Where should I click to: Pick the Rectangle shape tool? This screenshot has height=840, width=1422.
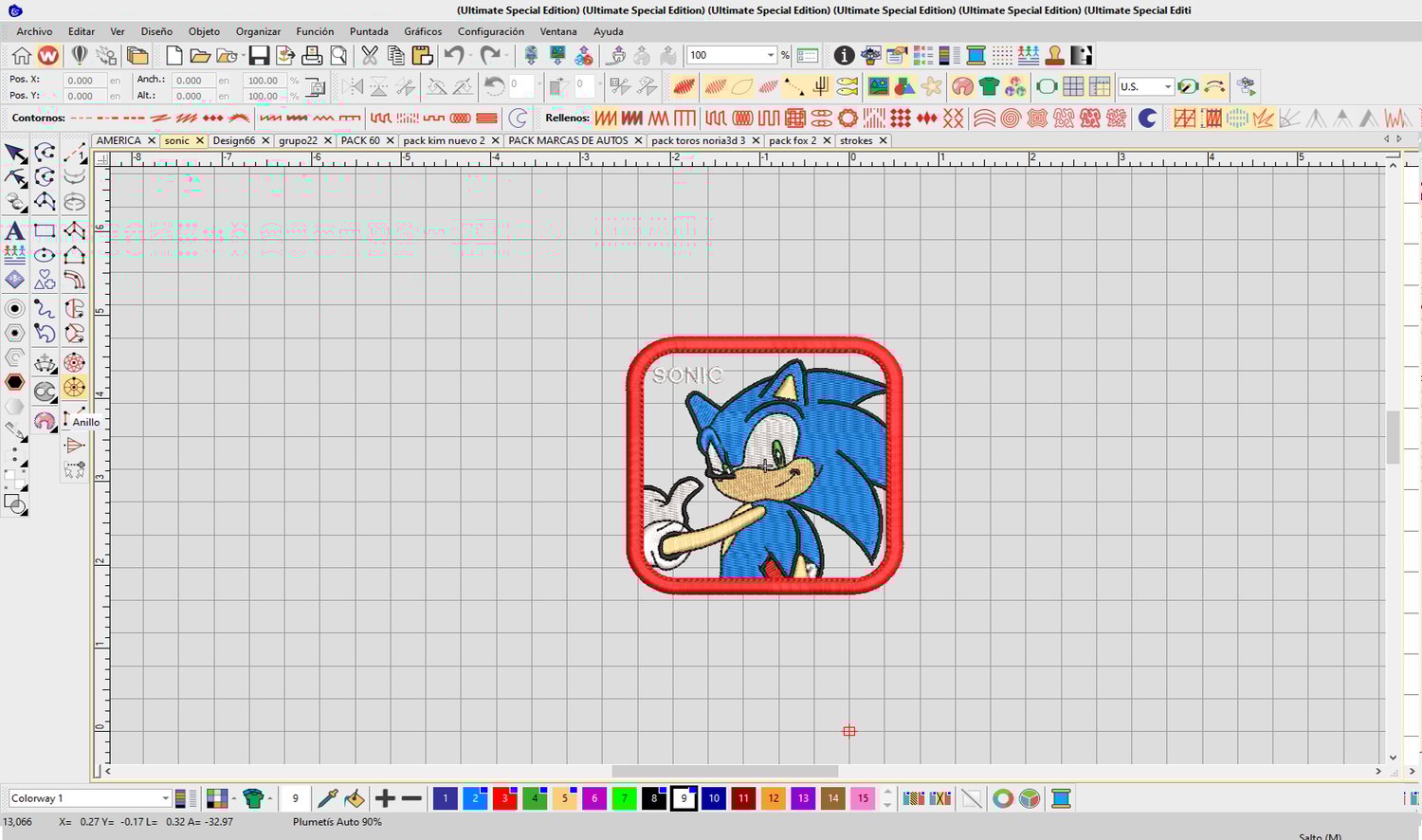click(45, 230)
